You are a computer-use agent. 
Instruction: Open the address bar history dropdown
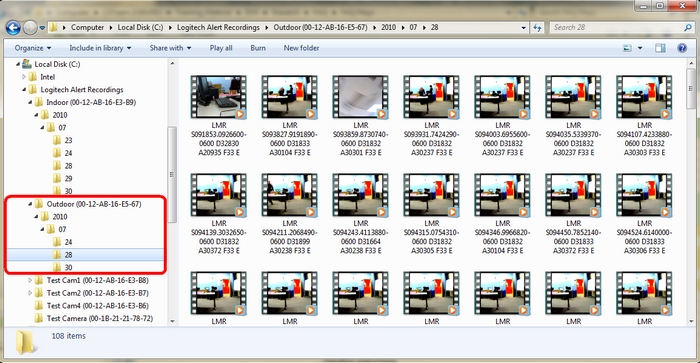tap(524, 28)
